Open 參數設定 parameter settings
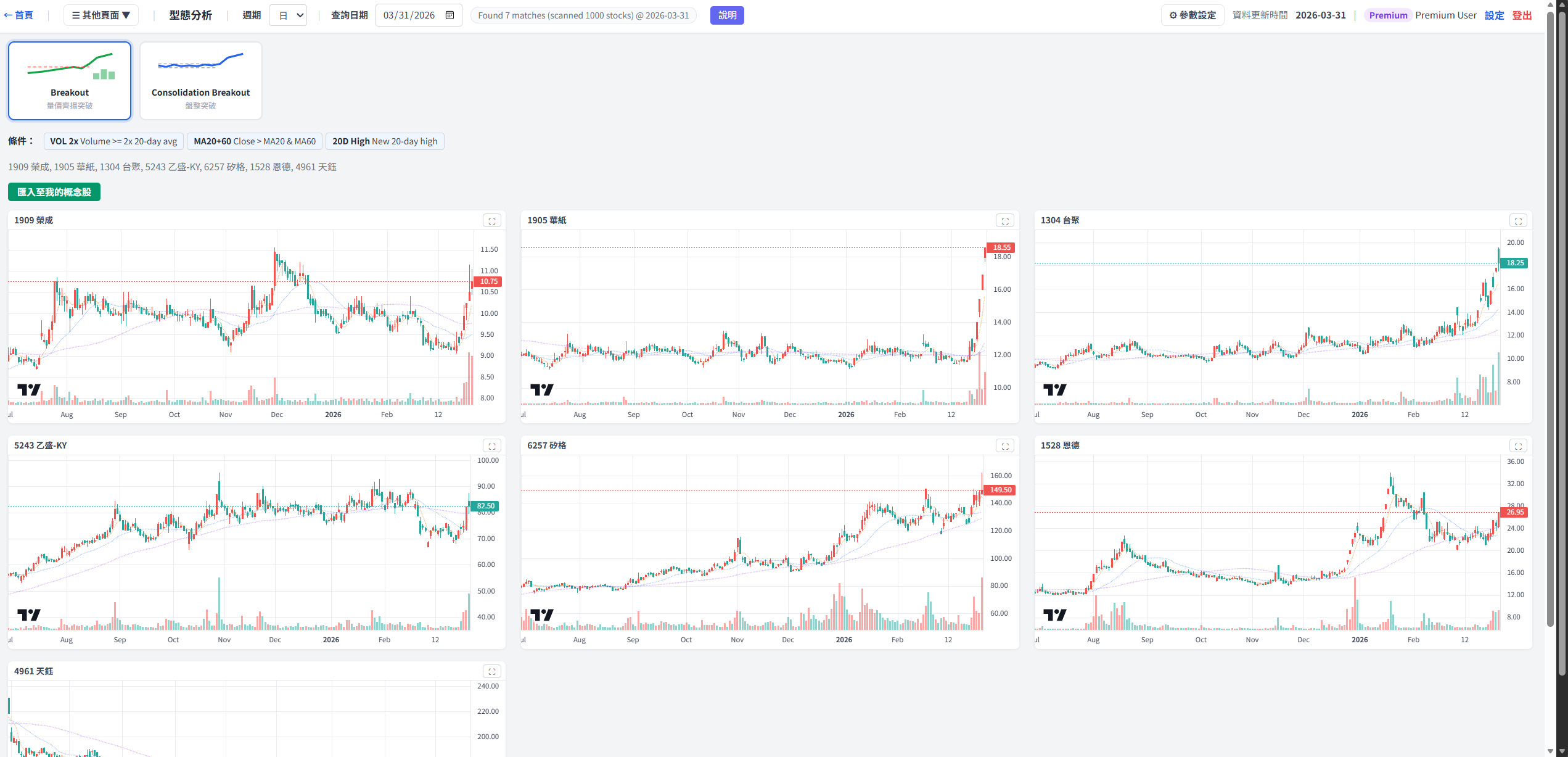The height and width of the screenshot is (757, 1568). (1192, 15)
